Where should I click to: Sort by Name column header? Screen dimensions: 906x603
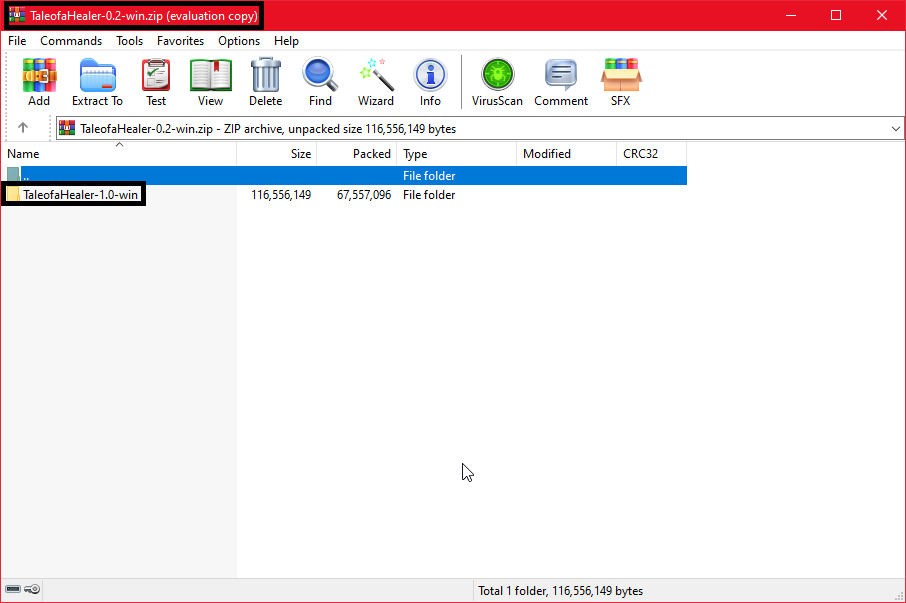tap(118, 154)
